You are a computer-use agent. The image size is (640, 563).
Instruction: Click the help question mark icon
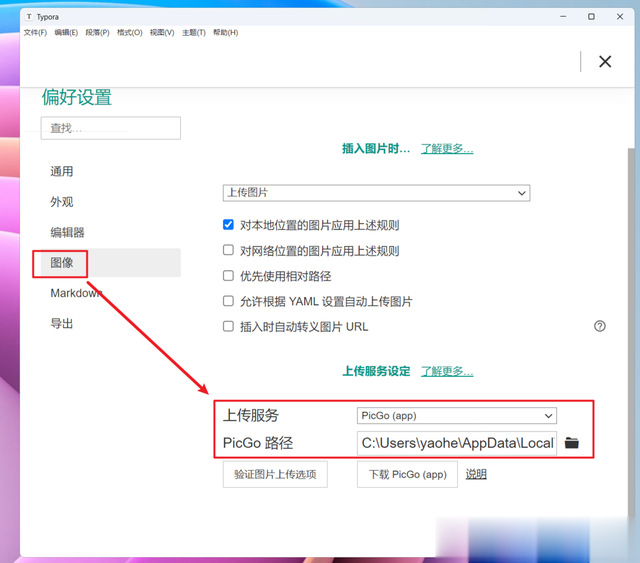point(600,326)
